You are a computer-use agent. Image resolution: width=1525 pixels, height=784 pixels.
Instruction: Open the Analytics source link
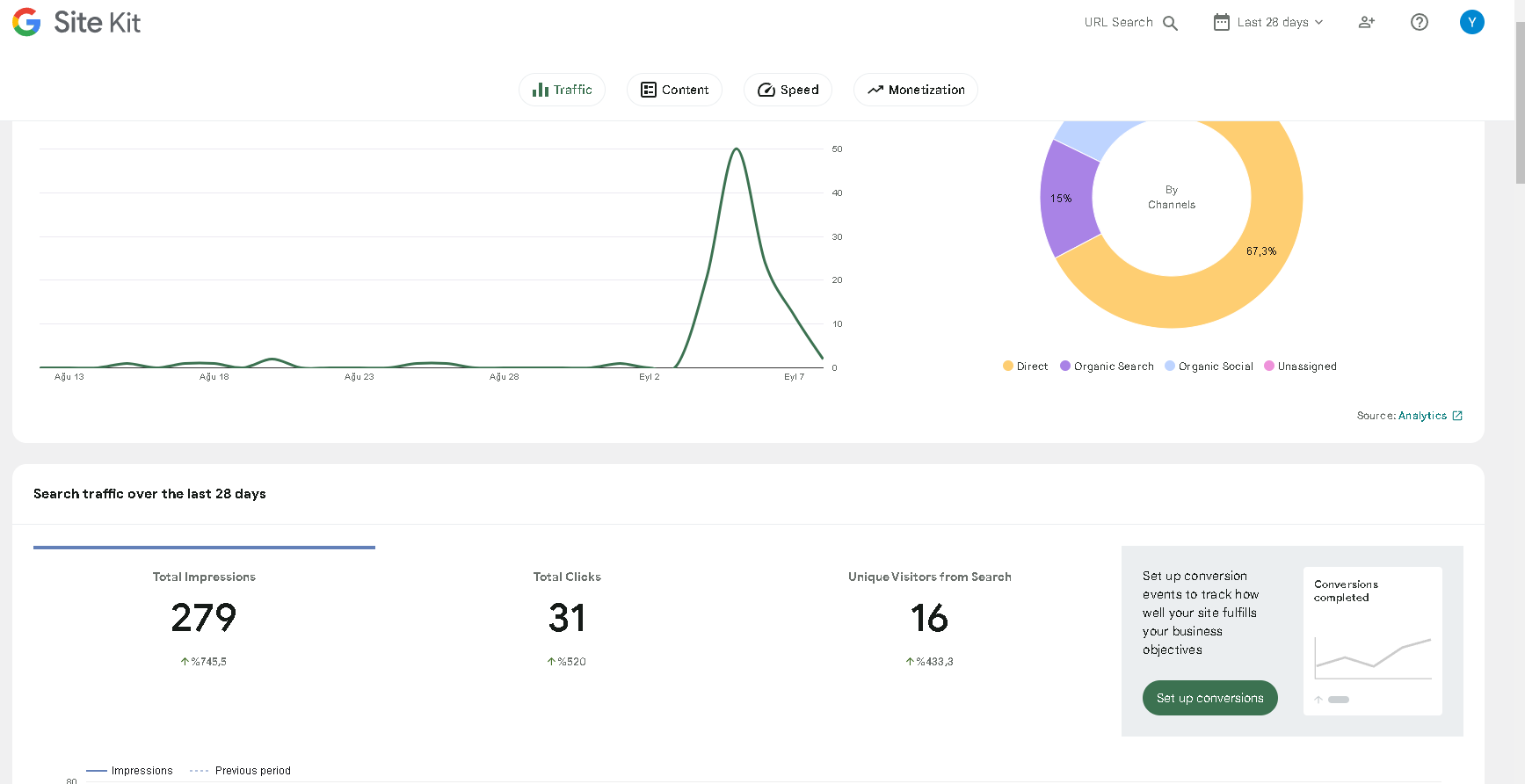click(x=1422, y=416)
